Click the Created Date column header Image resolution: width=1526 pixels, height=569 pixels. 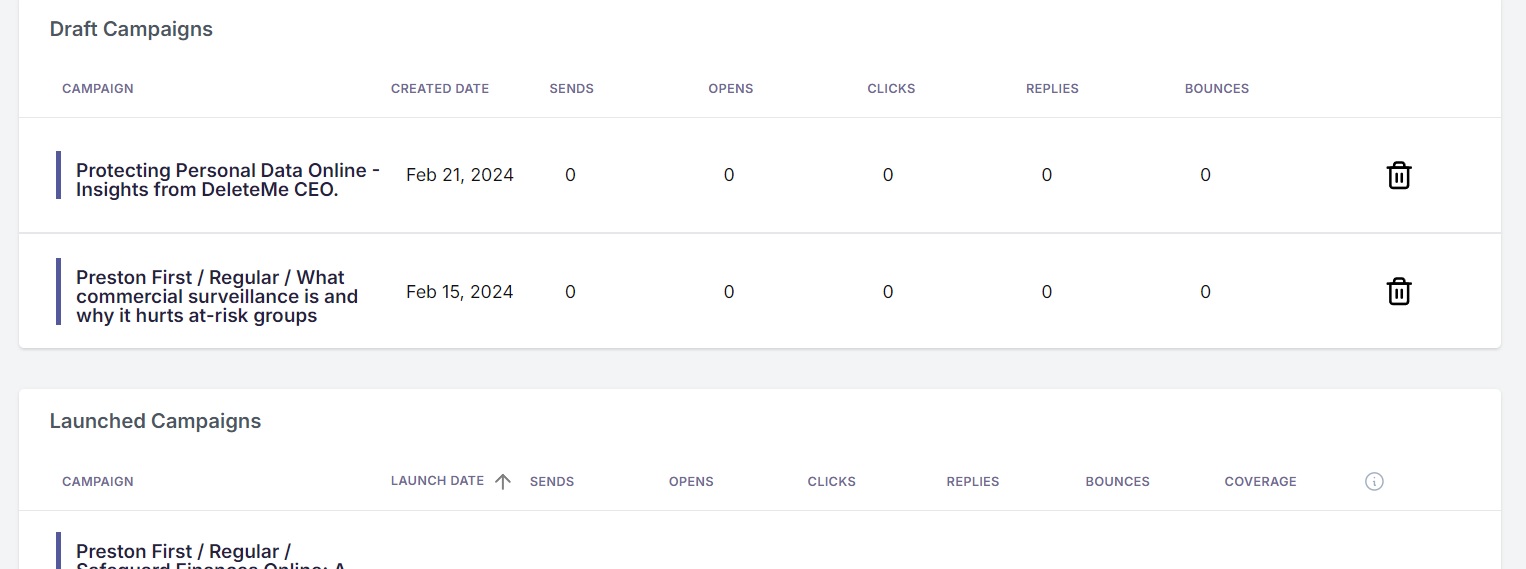coord(440,88)
